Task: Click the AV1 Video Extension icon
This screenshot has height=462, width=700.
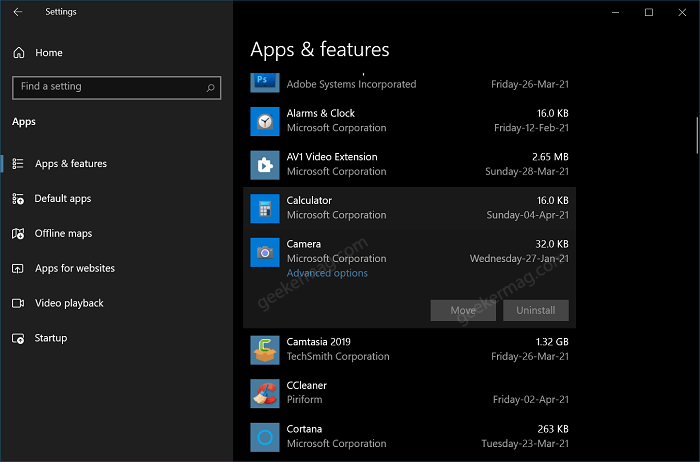Action: (x=265, y=165)
